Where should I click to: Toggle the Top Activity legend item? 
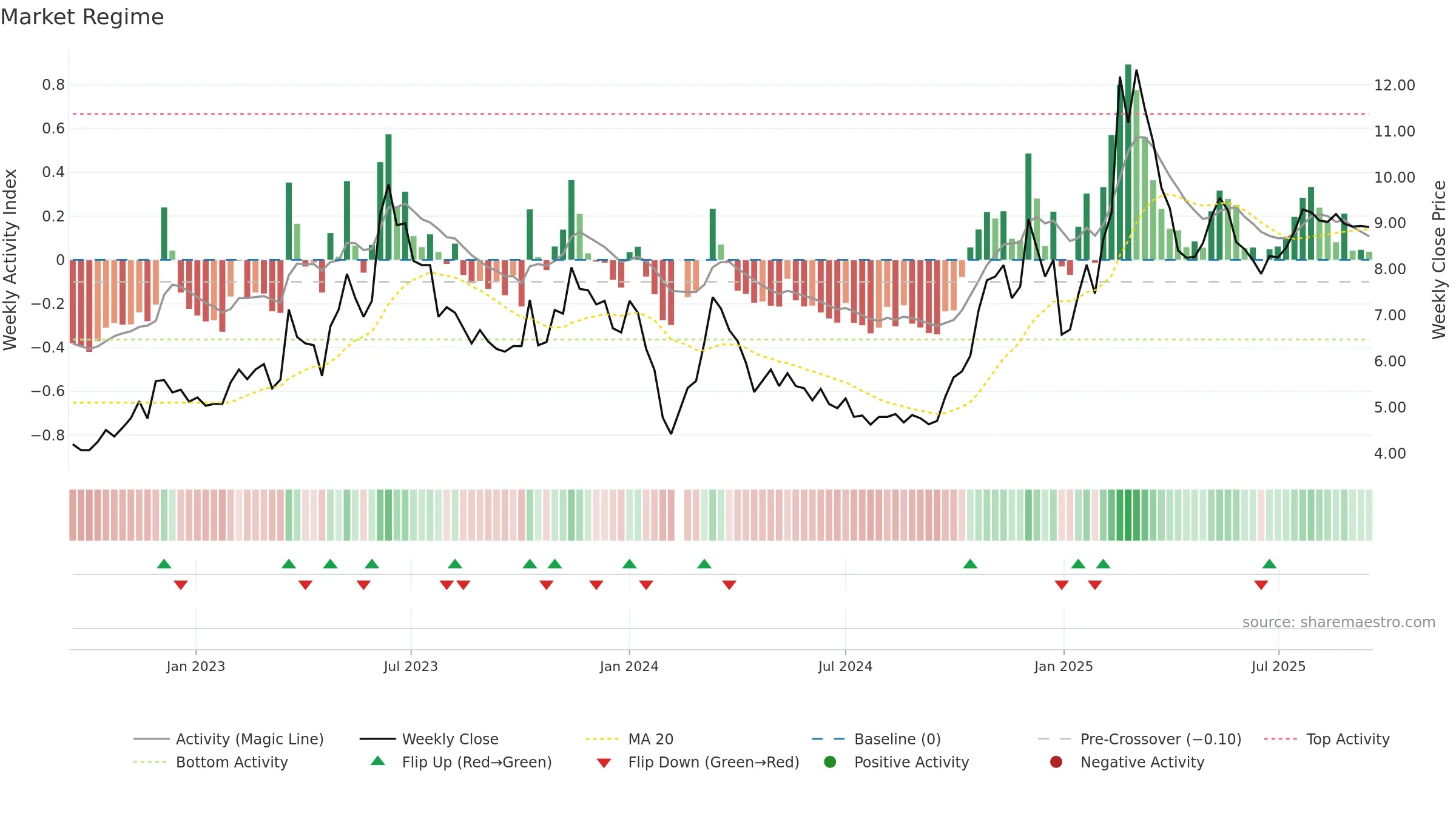pyautogui.click(x=1327, y=739)
